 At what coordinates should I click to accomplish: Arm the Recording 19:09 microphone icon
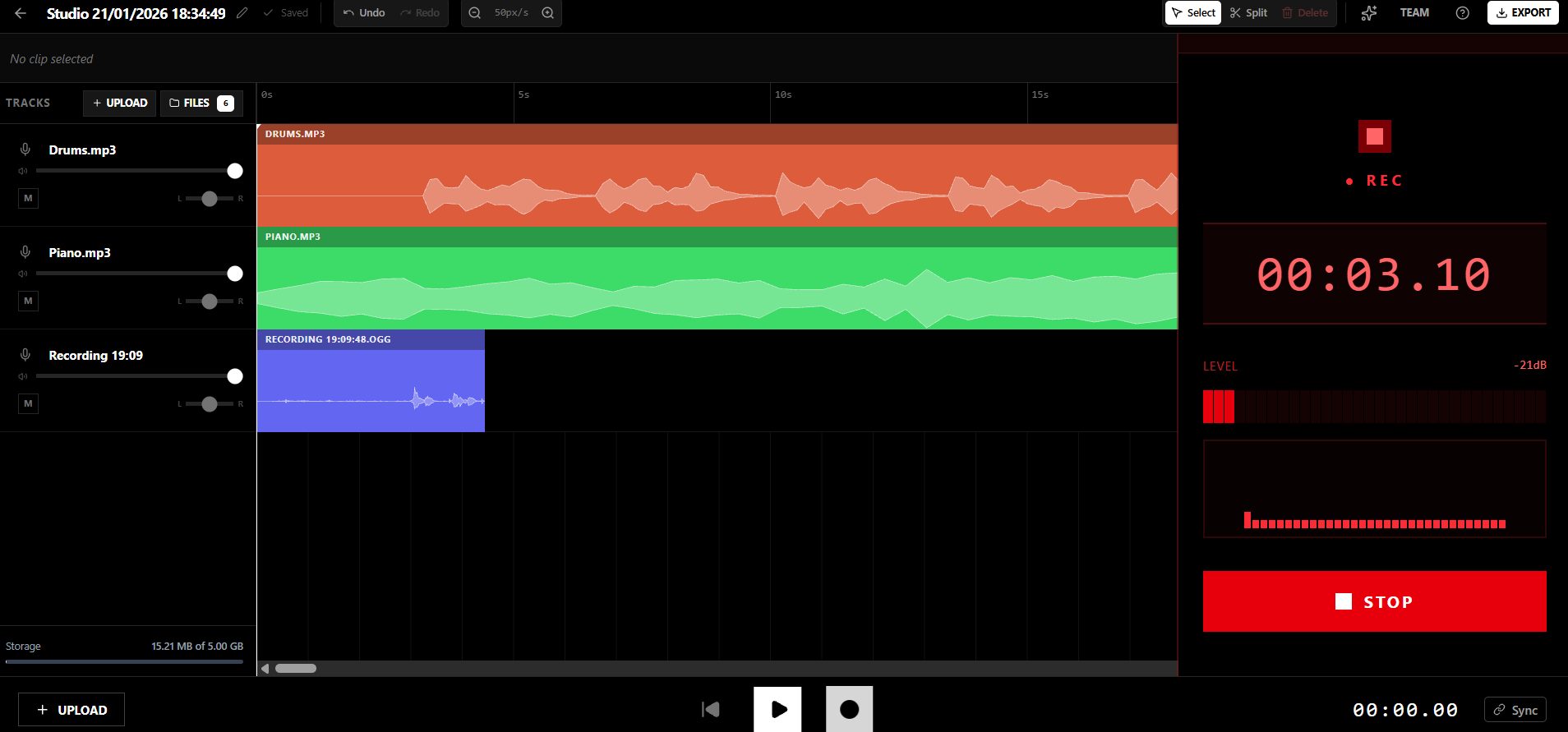click(x=25, y=355)
